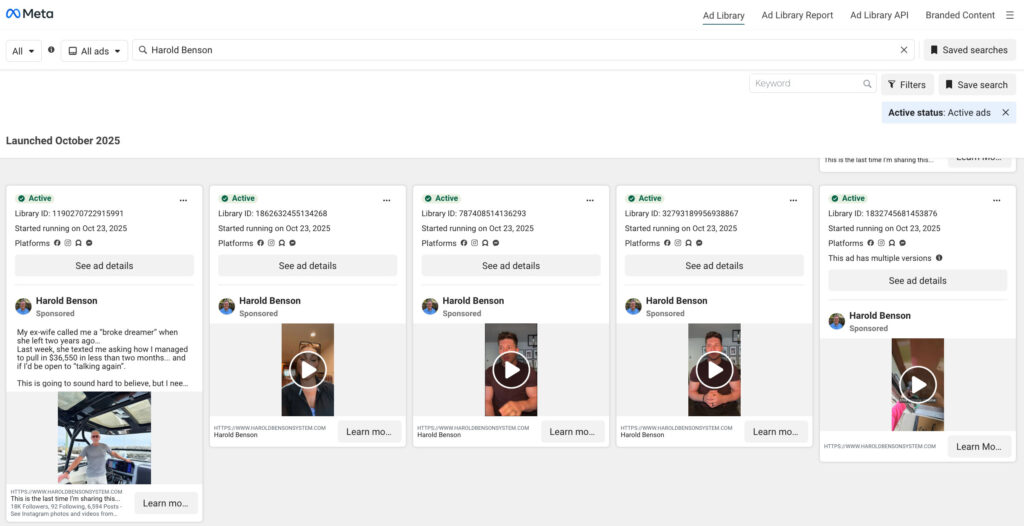The height and width of the screenshot is (526, 1024).
Task: Open the hamburger menu icon
Action: click(1010, 15)
